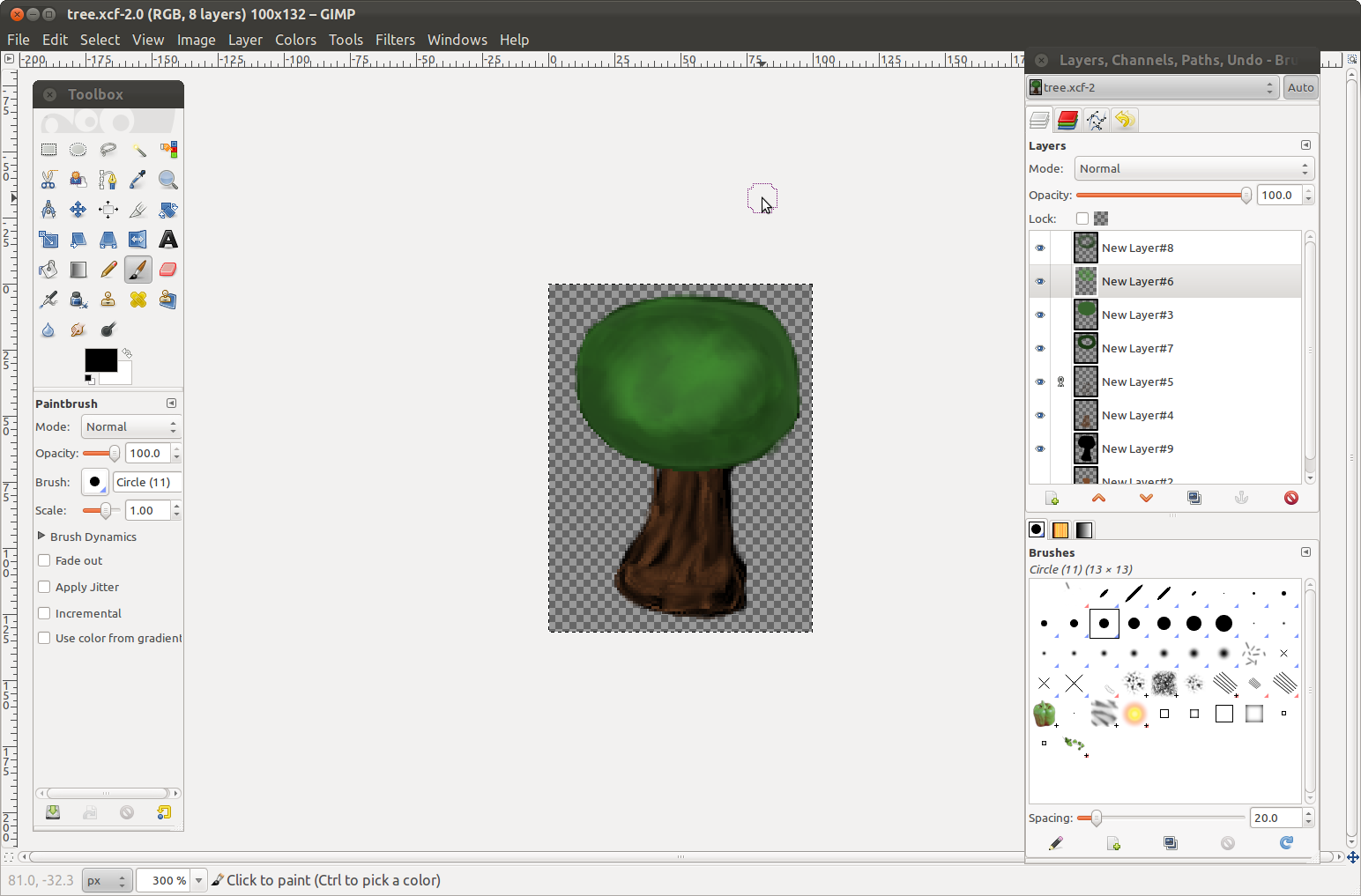
Task: Open the zoom percentage dropdown arrow
Action: [199, 880]
